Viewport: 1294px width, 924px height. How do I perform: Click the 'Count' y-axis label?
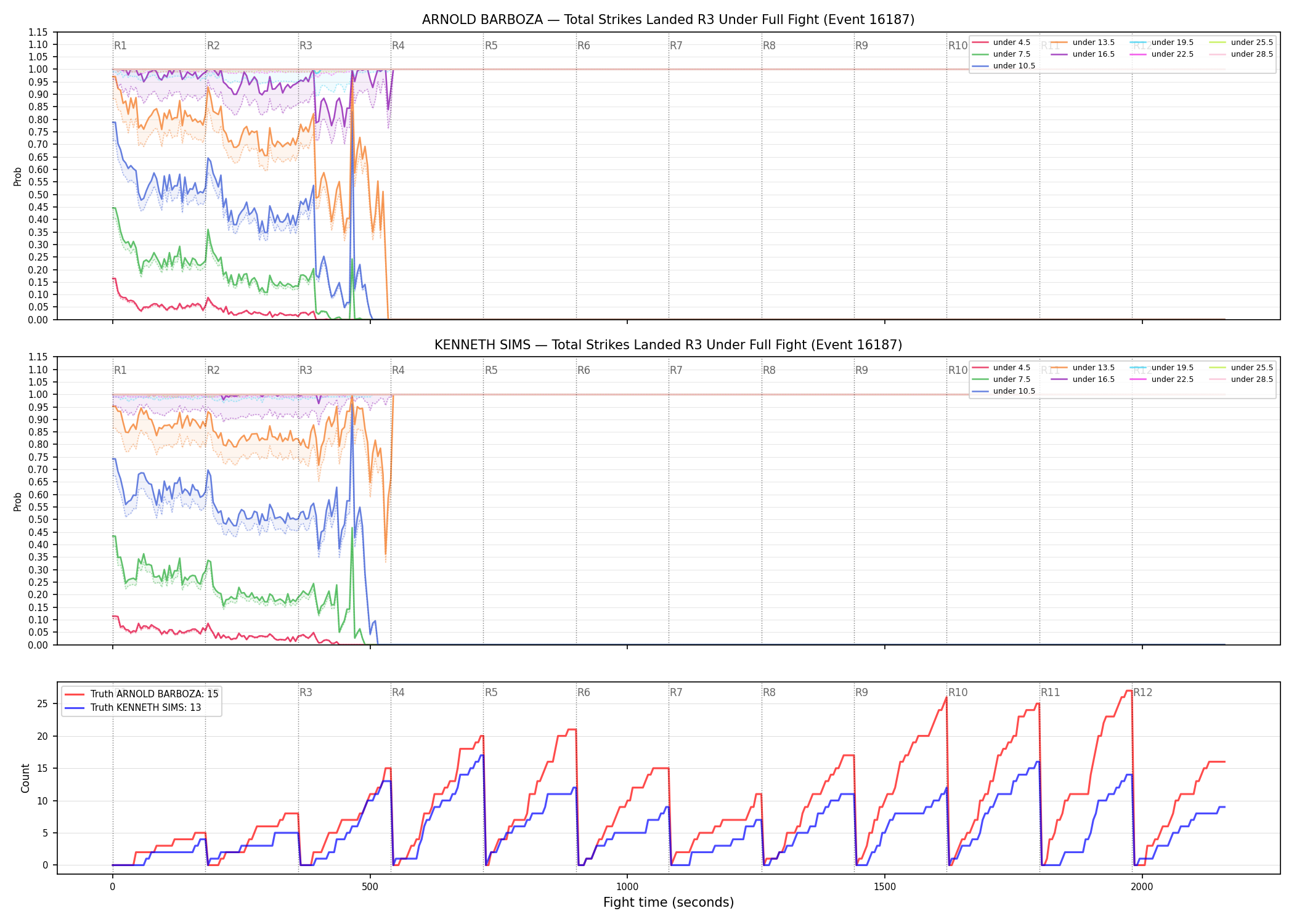25,778
